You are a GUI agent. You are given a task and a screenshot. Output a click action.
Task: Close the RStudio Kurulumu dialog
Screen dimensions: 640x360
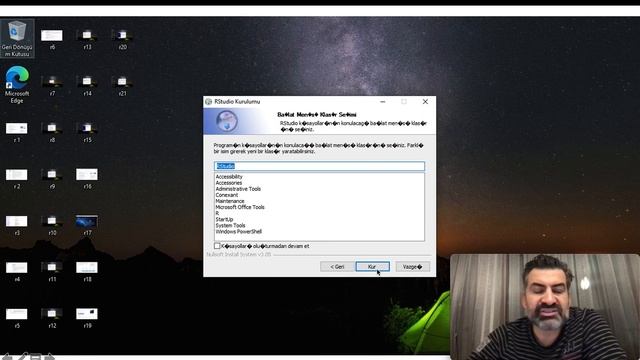point(425,102)
